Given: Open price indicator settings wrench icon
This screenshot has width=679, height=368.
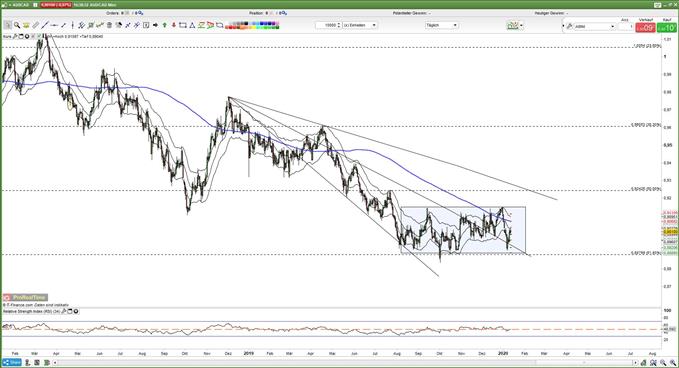Looking at the screenshot, I should [x=15, y=36].
